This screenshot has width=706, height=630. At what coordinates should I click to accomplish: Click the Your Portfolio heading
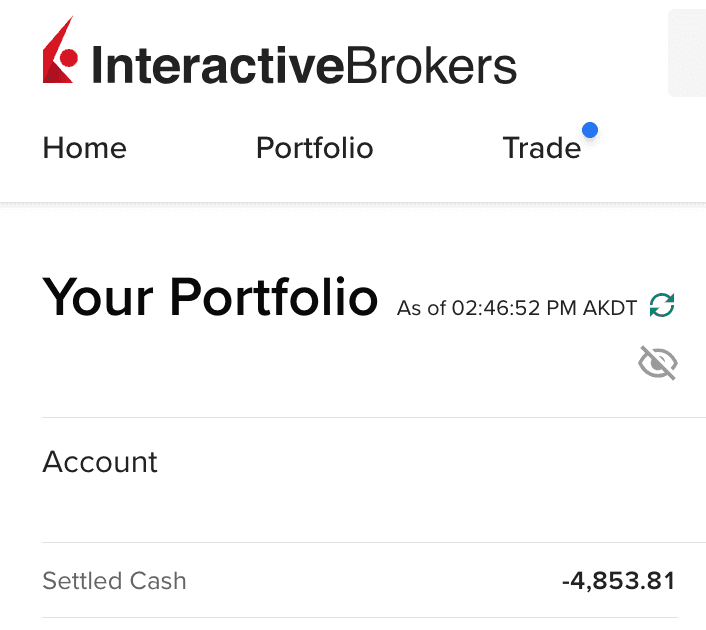210,297
